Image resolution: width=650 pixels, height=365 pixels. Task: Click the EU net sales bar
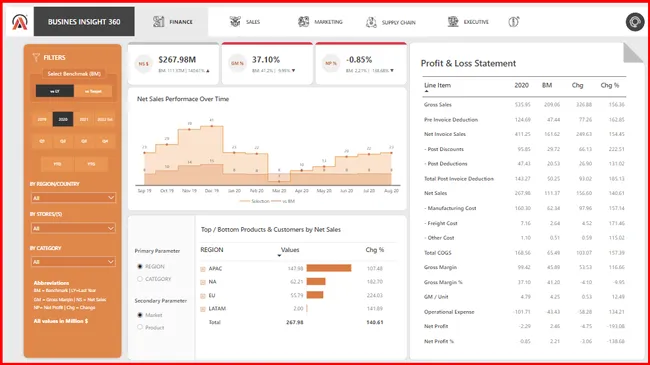point(315,295)
